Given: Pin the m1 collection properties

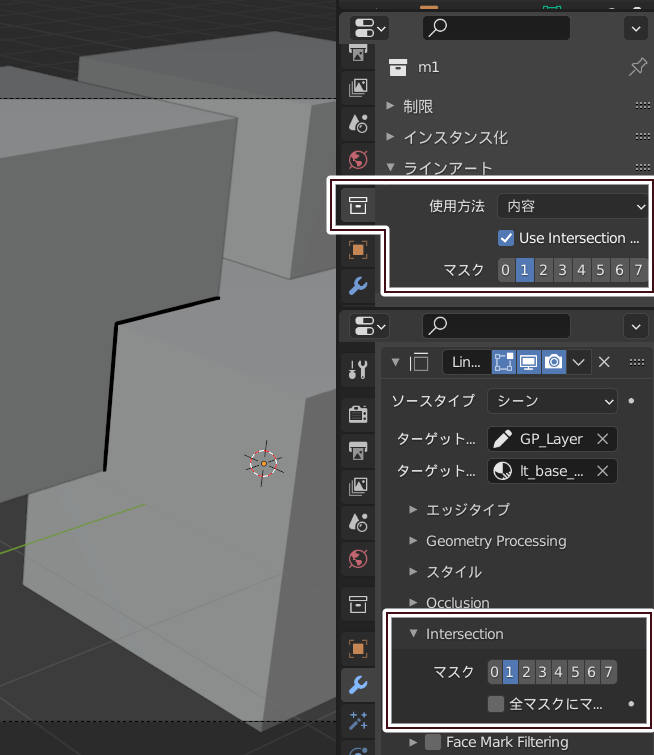Looking at the screenshot, I should pos(637,67).
